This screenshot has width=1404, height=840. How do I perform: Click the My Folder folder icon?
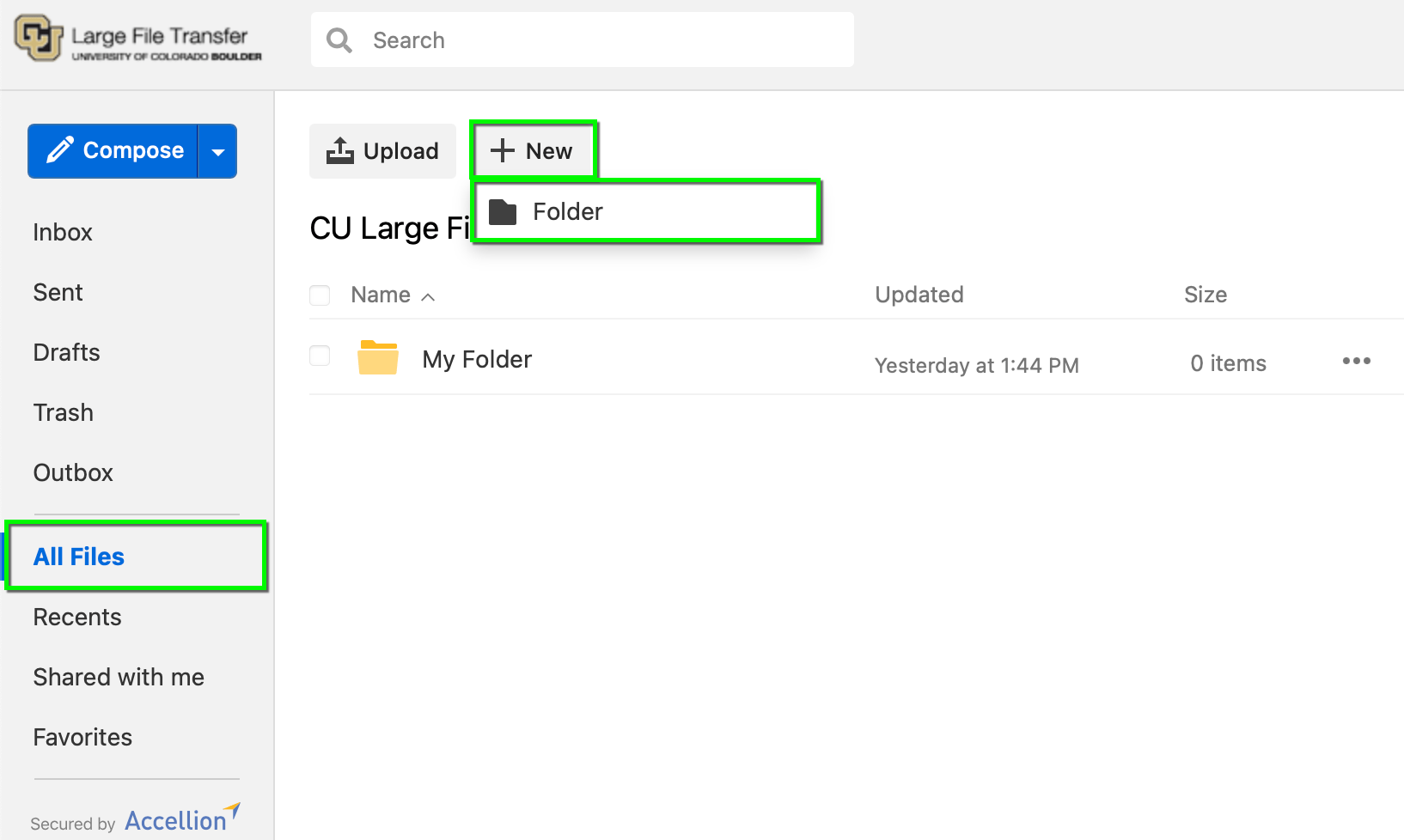(x=377, y=356)
